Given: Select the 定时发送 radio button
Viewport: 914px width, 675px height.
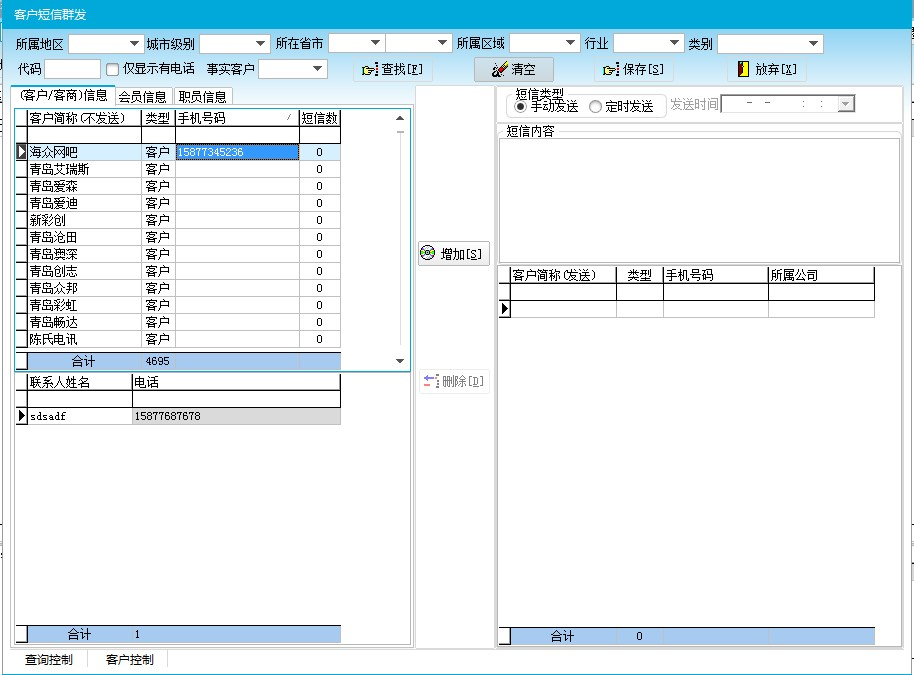Looking at the screenshot, I should tap(595, 107).
